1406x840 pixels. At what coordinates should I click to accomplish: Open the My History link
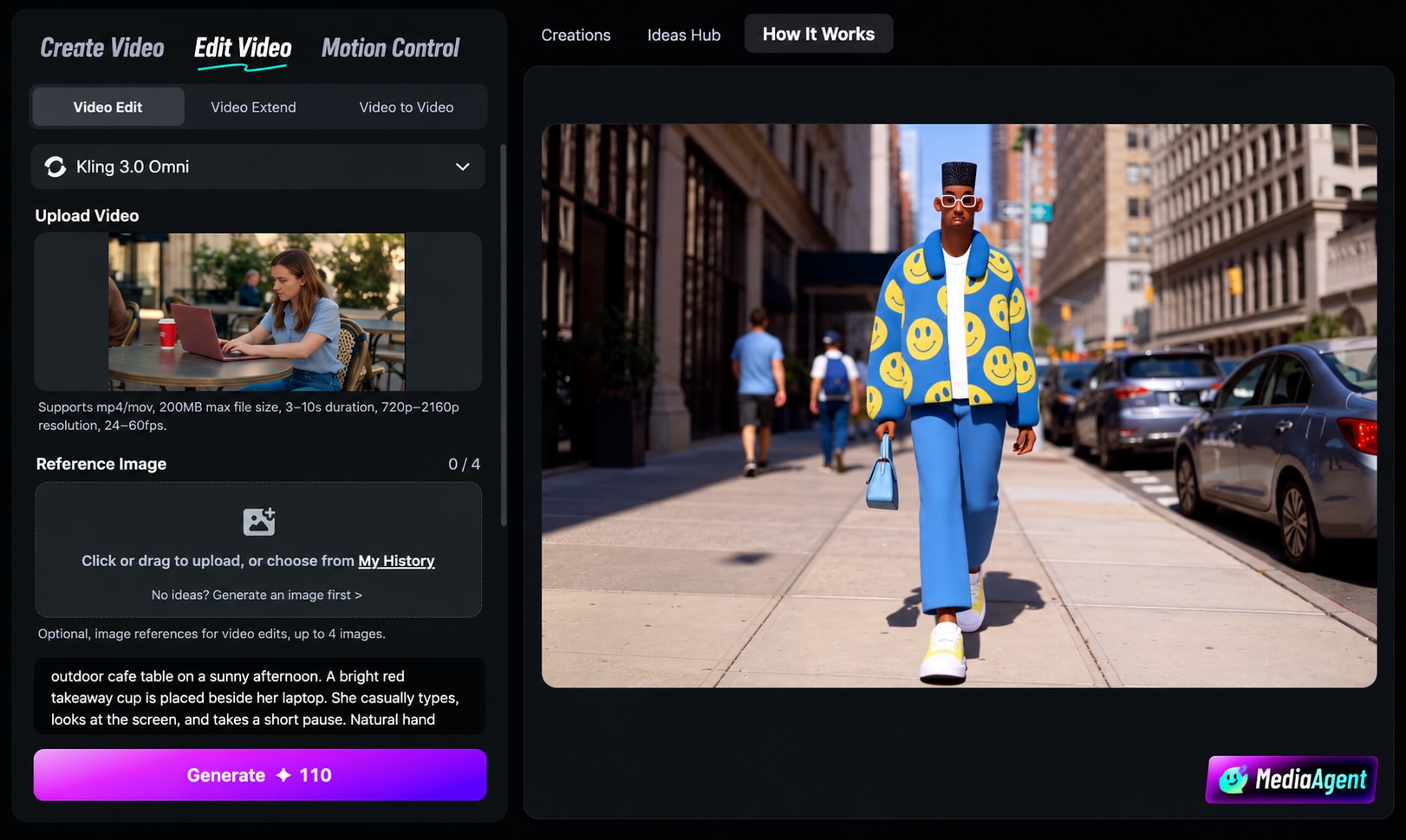pyautogui.click(x=396, y=561)
